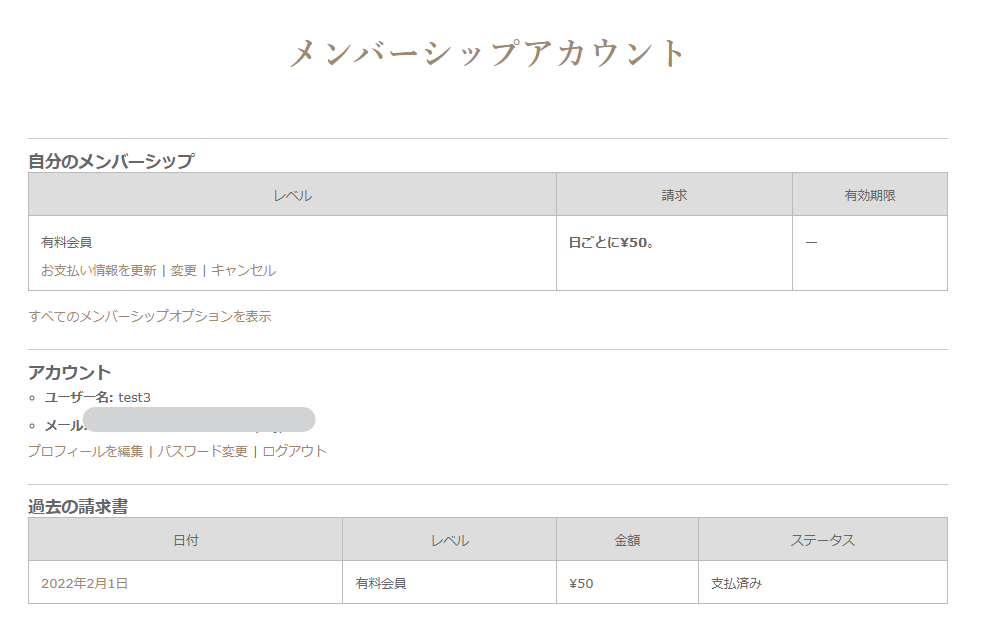Show すべてのメンバーシップオプションを表示 link
Image resolution: width=996 pixels, height=631 pixels.
pos(149,316)
